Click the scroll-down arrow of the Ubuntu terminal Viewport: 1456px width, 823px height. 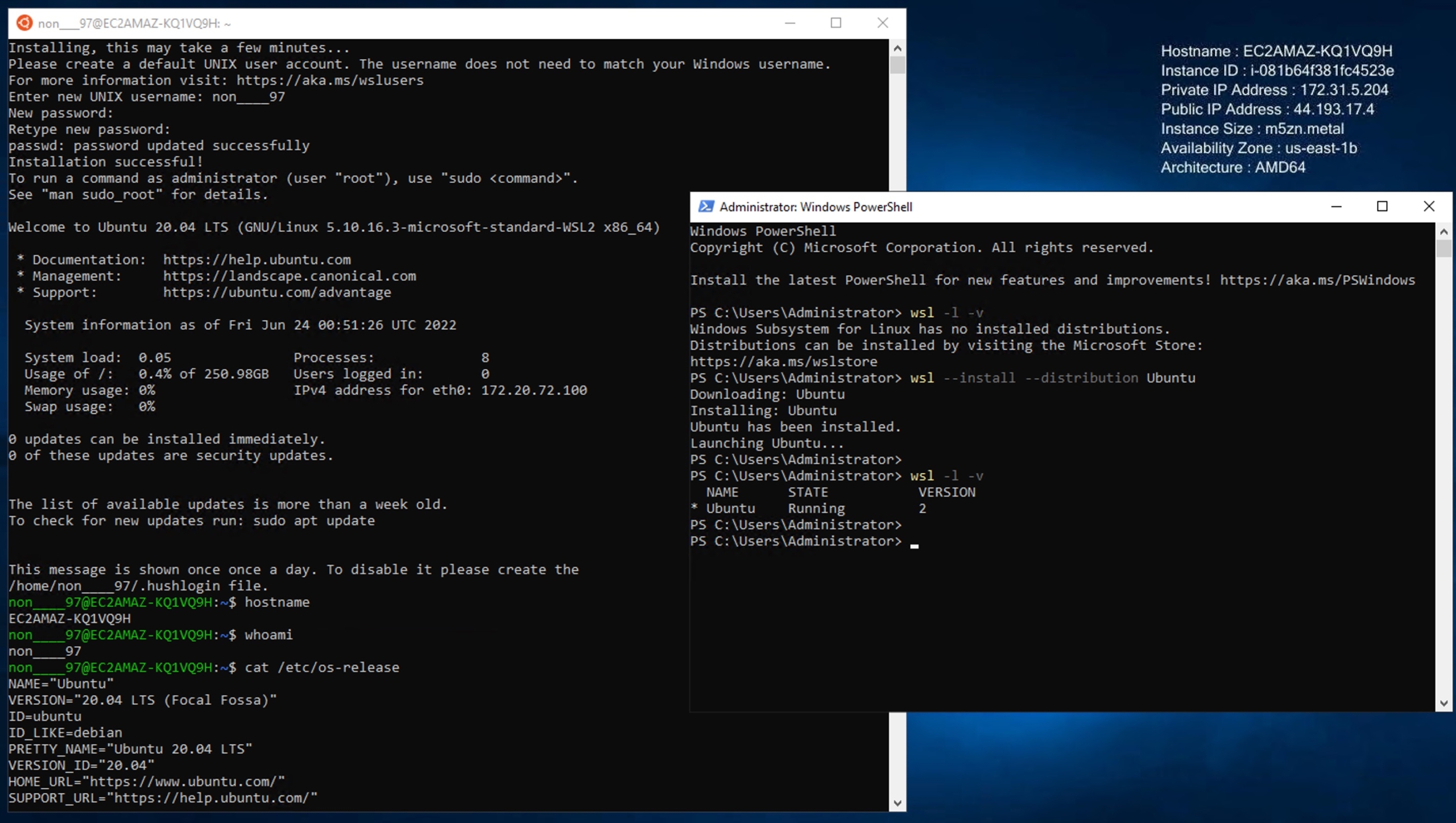[x=897, y=803]
